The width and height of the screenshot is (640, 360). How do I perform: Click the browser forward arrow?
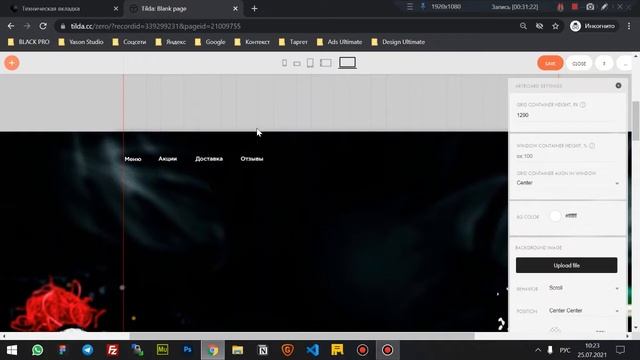click(27, 26)
